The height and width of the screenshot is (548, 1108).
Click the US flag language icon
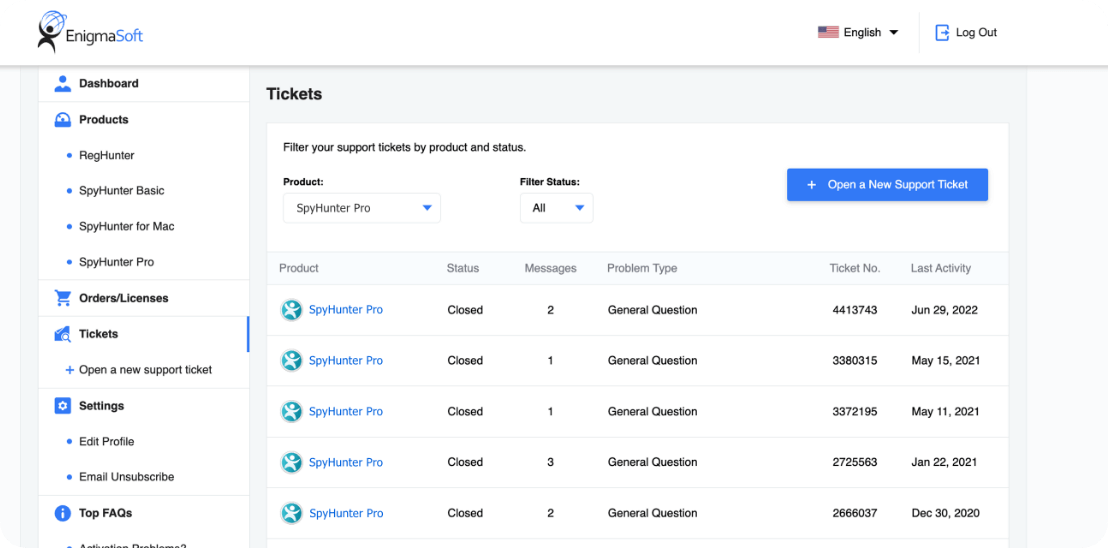[x=828, y=33]
